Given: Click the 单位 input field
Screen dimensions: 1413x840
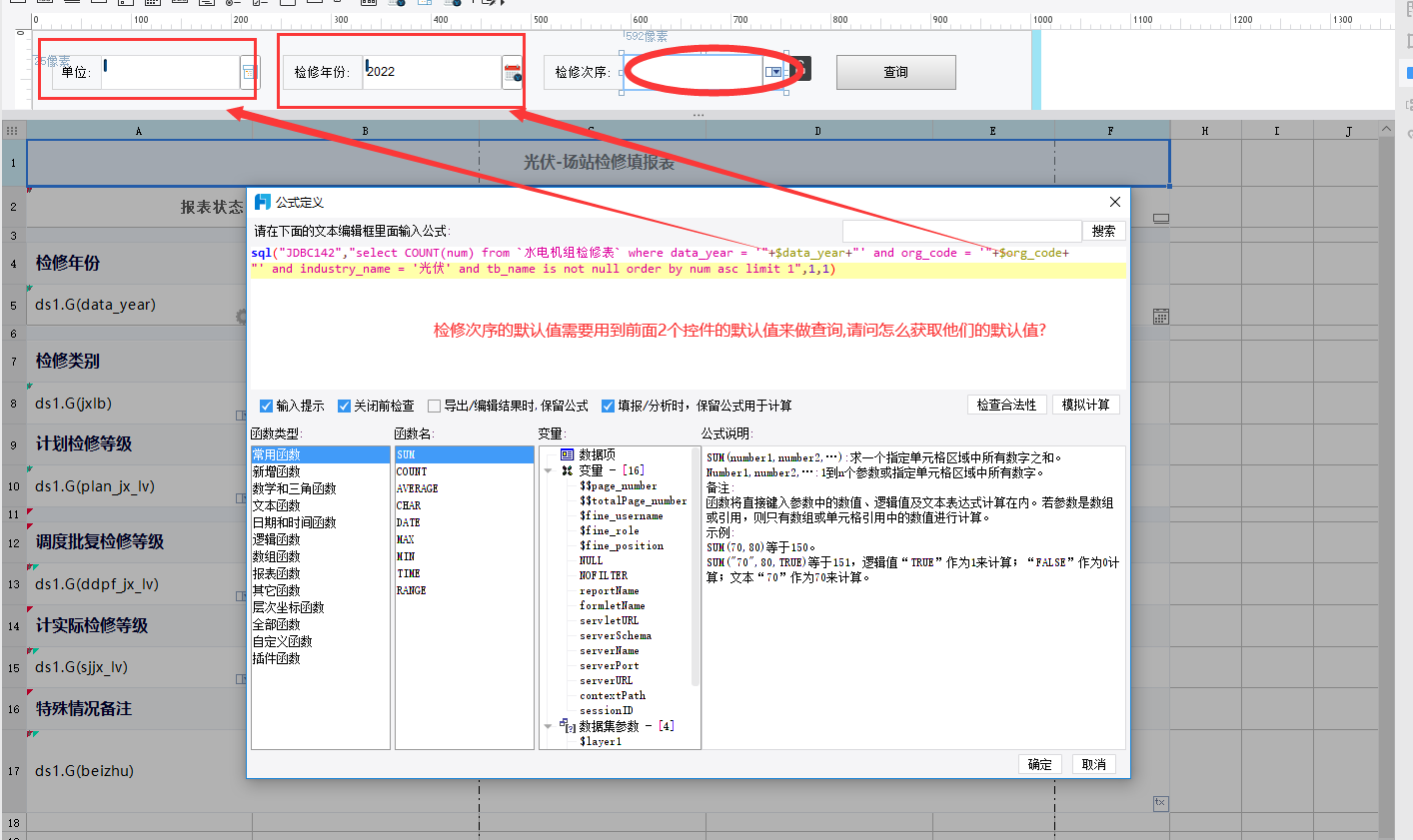Looking at the screenshot, I should point(170,72).
